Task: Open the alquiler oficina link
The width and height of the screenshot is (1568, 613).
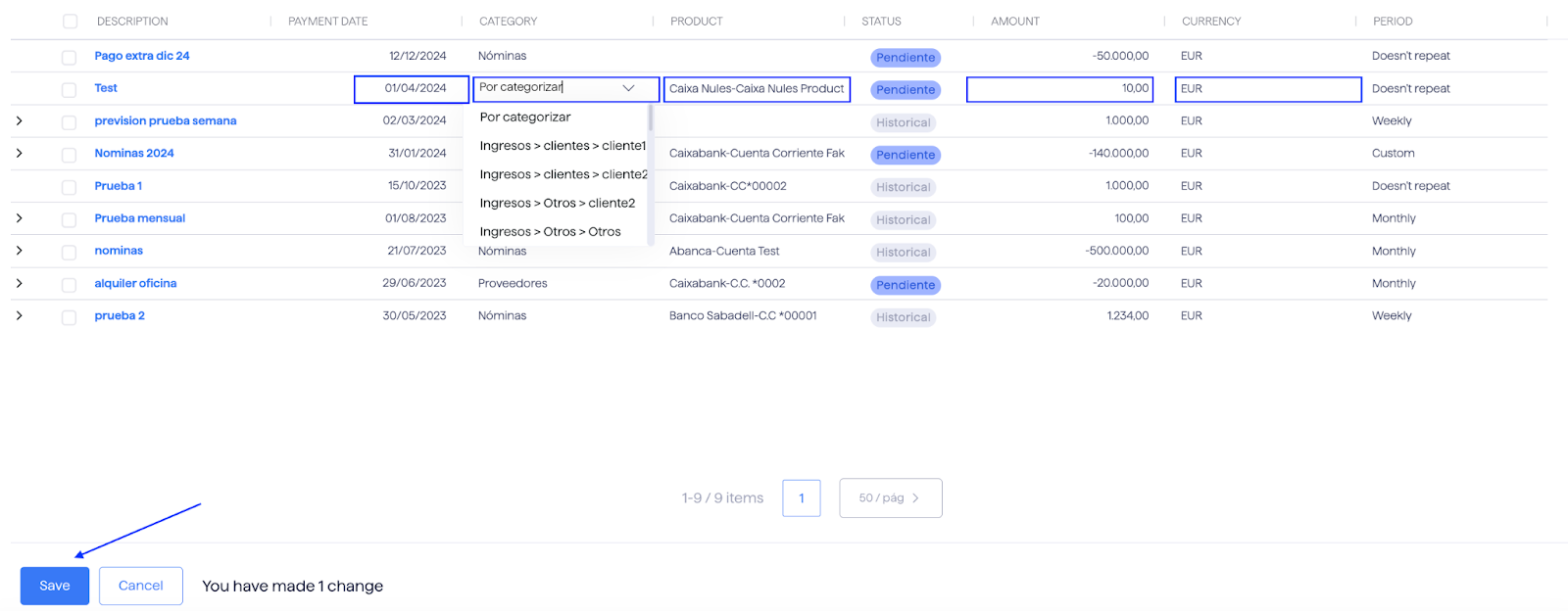Action: click(135, 283)
